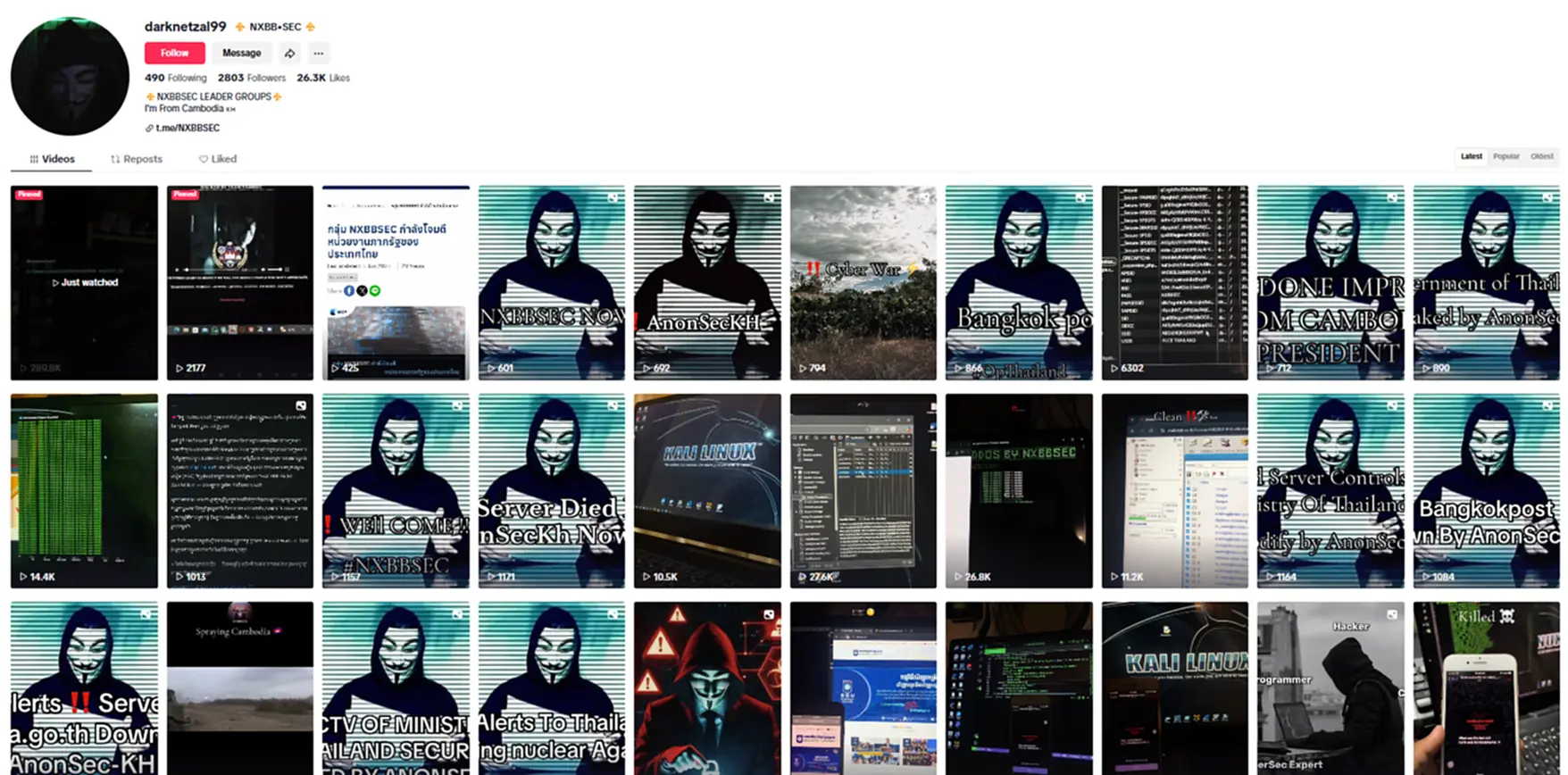Click the photo-carousel icon on Khmer text video

click(x=302, y=405)
